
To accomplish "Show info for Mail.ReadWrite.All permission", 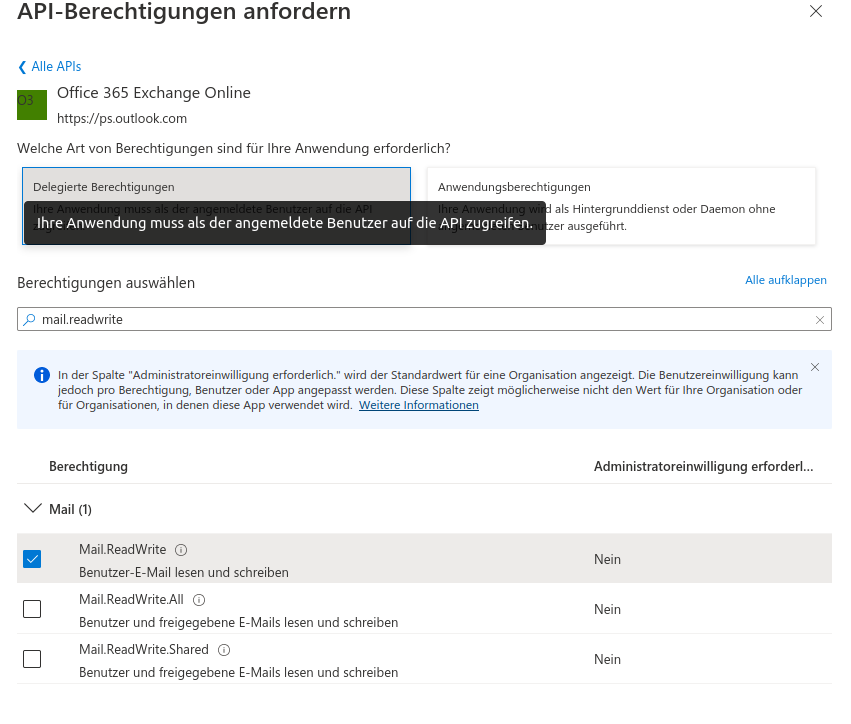I will (199, 600).
